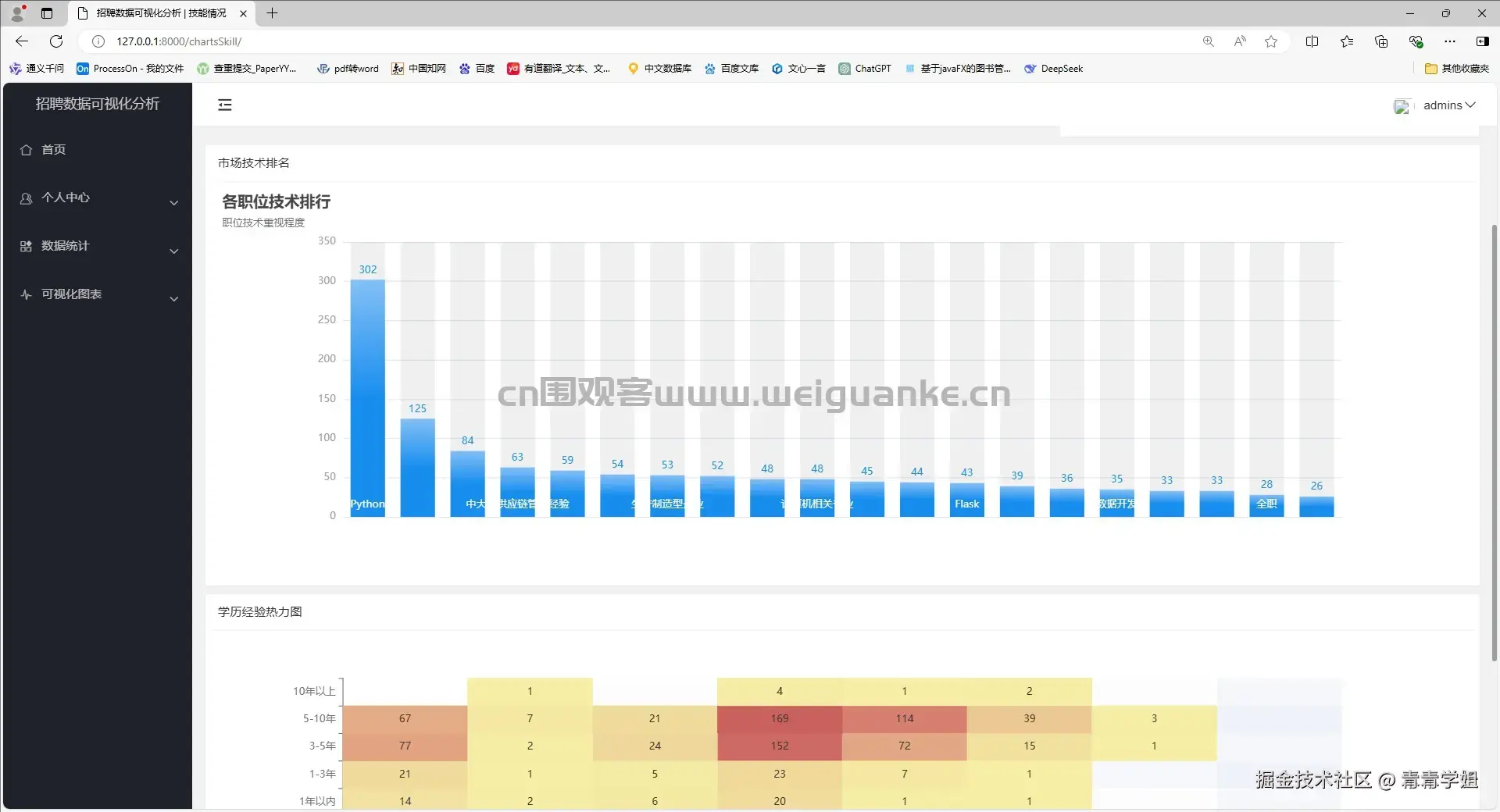Click the 招聘数据可视化分析 sidebar title
1500x812 pixels.
point(98,104)
